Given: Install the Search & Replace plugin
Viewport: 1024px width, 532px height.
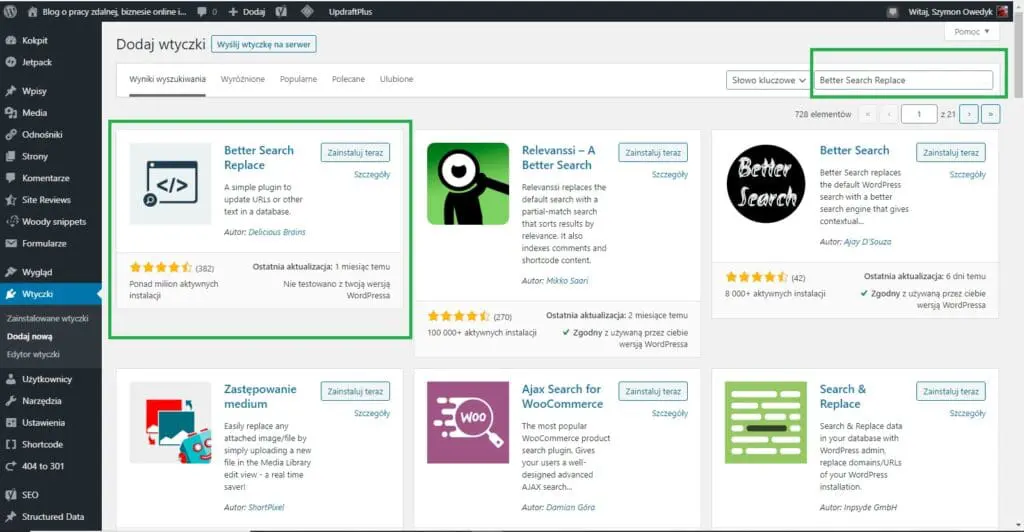Looking at the screenshot, I should pyautogui.click(x=951, y=392).
